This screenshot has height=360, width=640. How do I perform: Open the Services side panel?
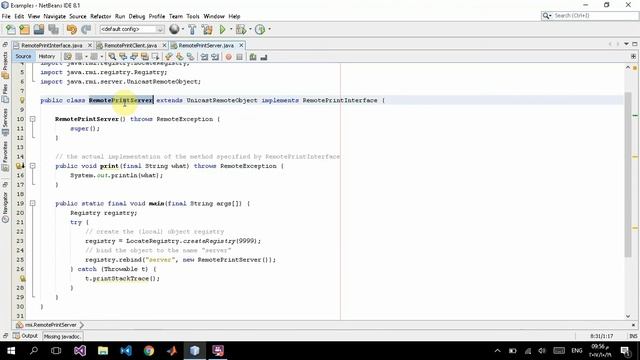(5, 122)
